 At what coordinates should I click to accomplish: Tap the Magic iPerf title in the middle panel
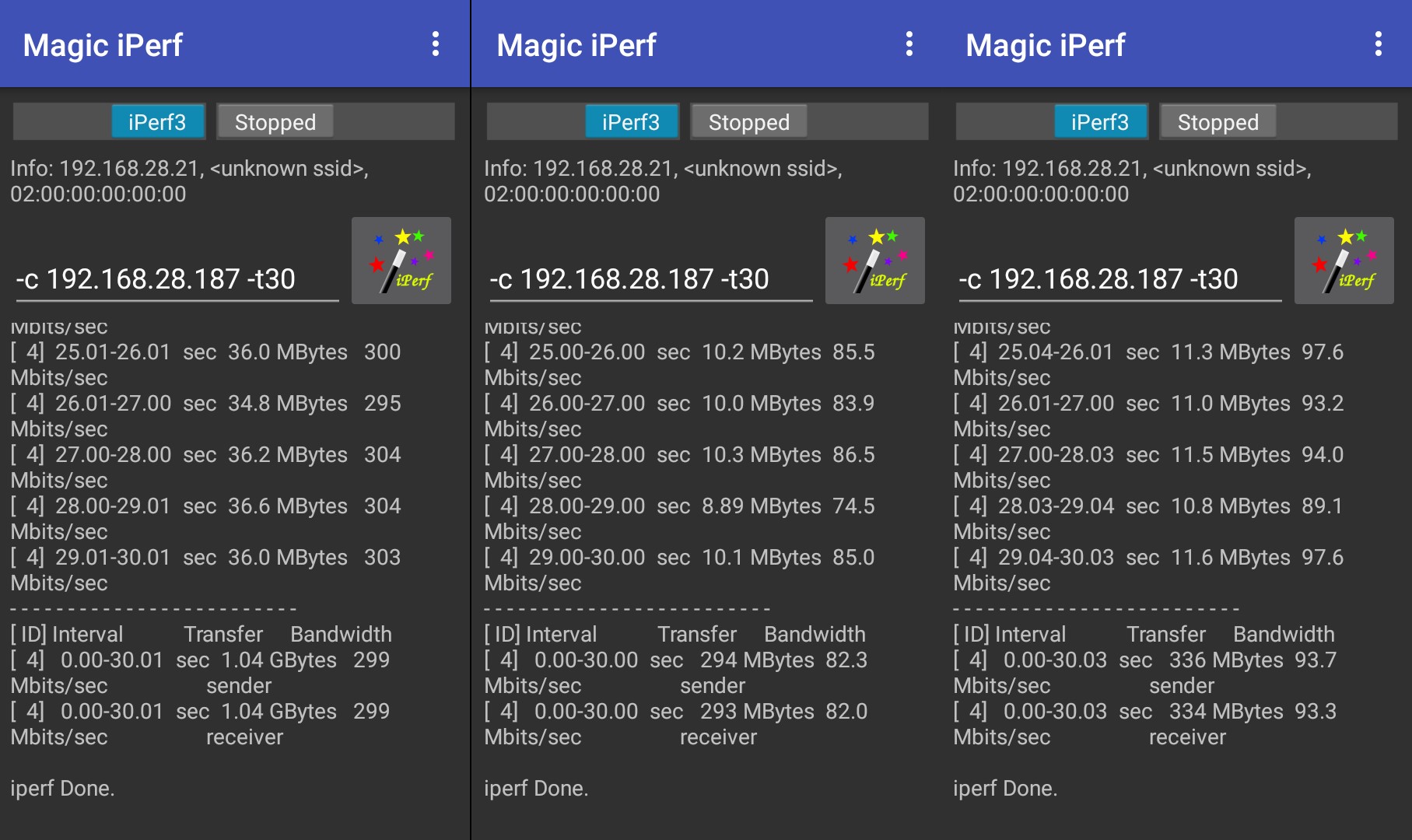click(x=576, y=45)
